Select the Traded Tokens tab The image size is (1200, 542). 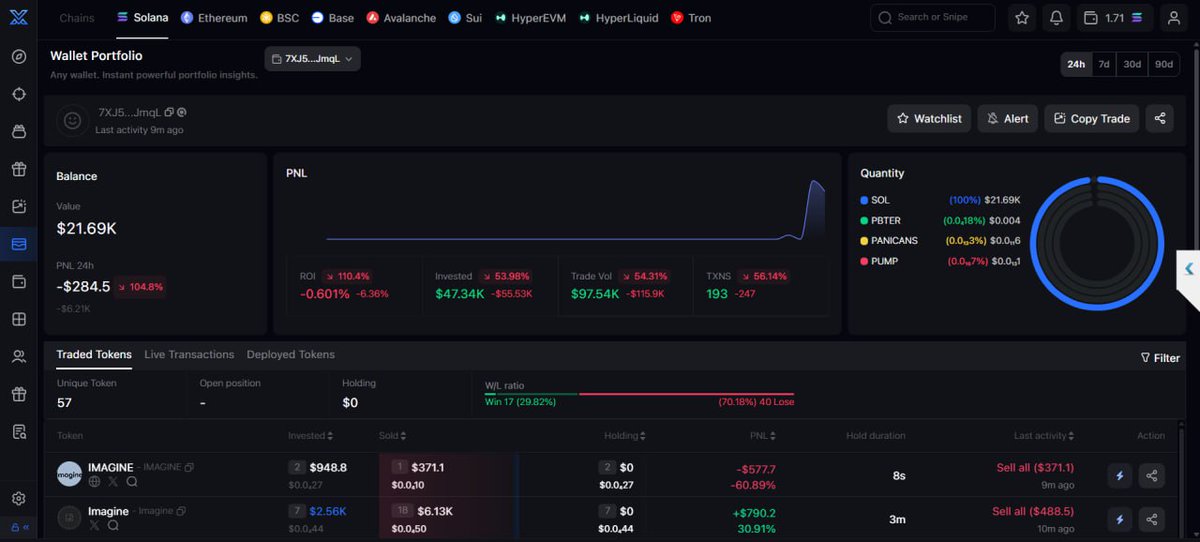click(94, 354)
